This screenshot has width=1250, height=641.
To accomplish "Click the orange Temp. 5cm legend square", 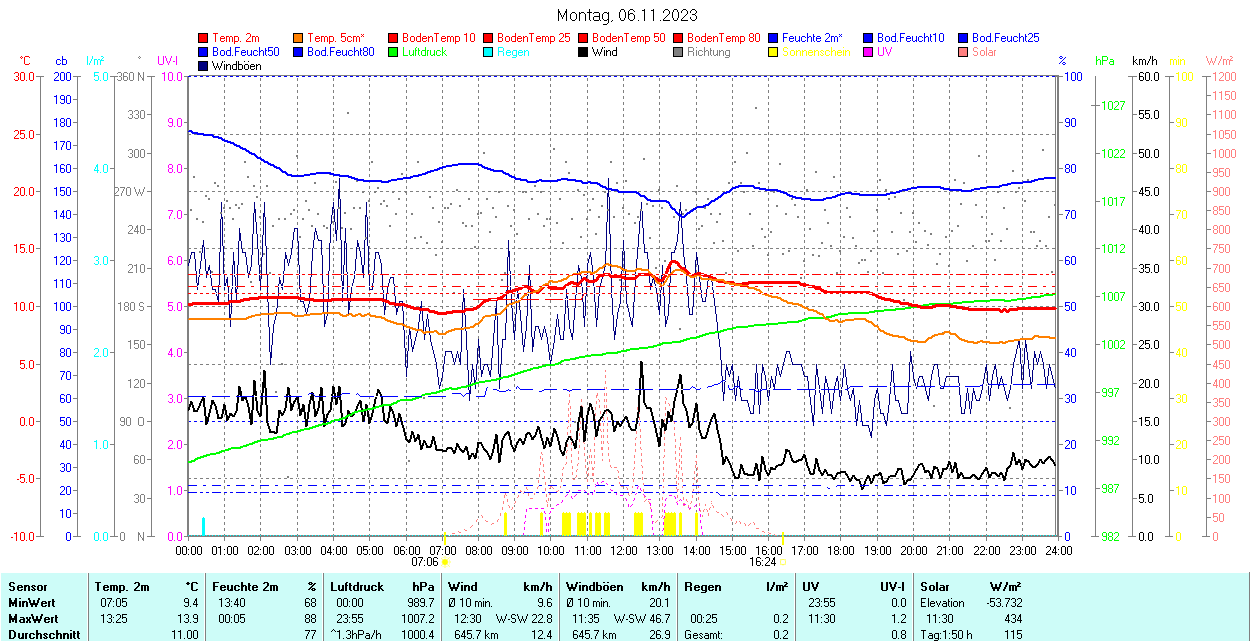I will pyautogui.click(x=299, y=38).
